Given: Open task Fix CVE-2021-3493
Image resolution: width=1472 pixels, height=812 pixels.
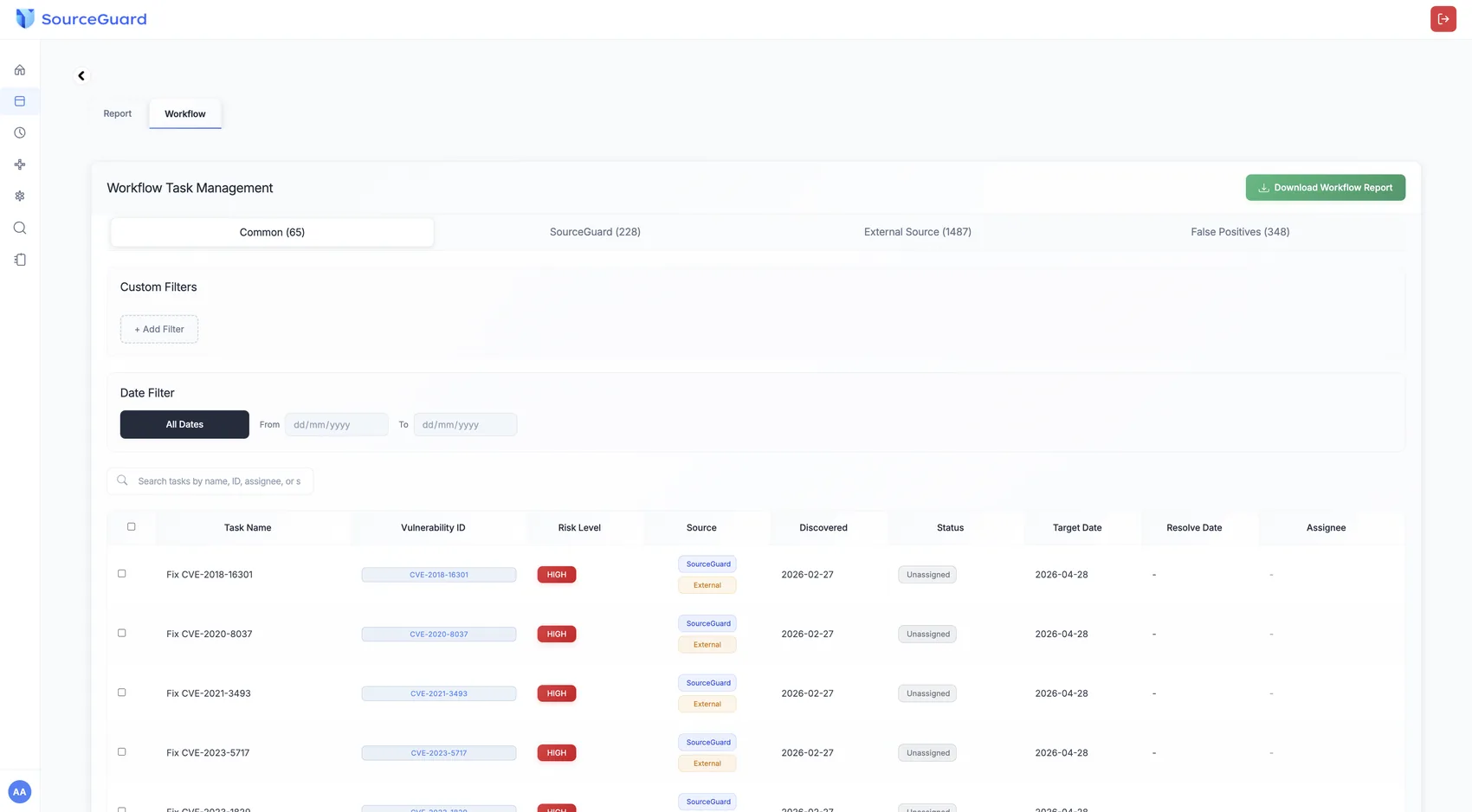Looking at the screenshot, I should click(x=209, y=693).
